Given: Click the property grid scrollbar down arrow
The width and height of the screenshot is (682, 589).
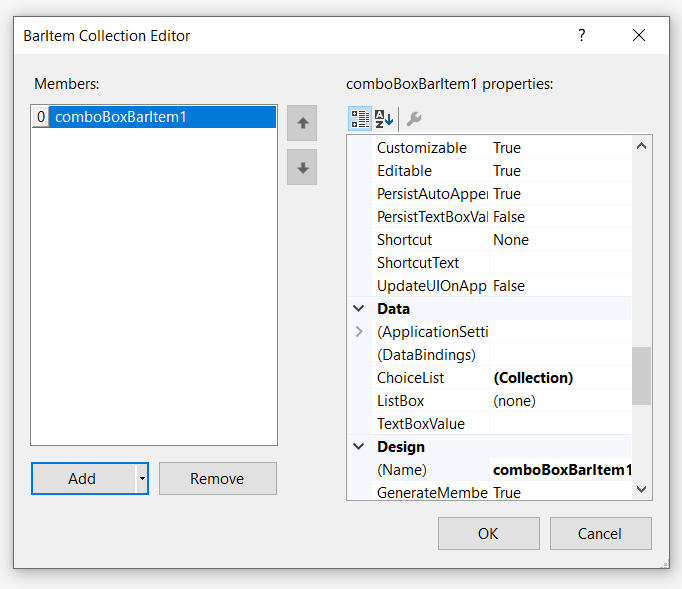Looking at the screenshot, I should pos(642,490).
